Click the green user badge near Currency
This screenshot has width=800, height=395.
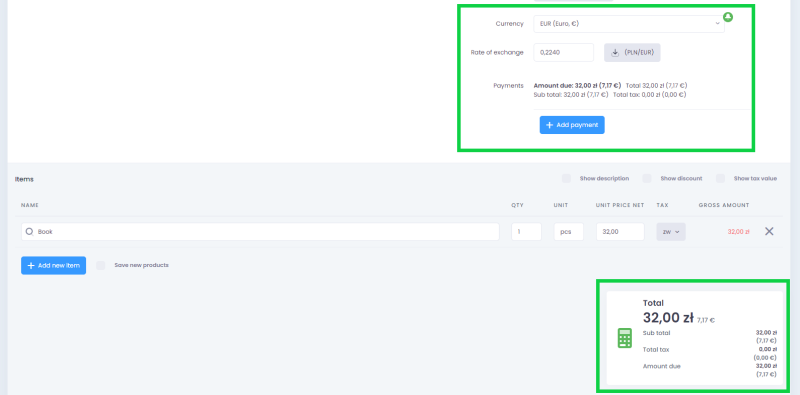coord(728,17)
